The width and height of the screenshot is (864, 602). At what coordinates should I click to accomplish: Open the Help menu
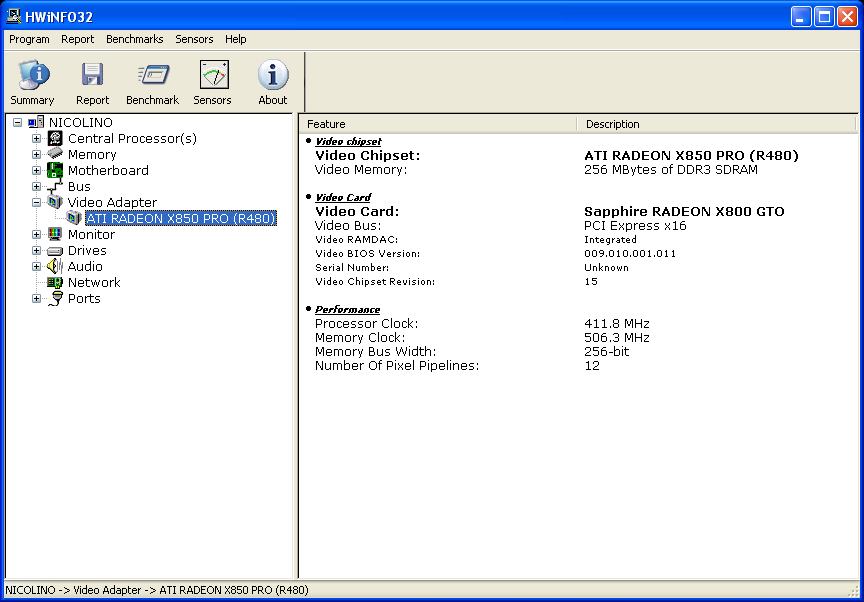(235, 39)
